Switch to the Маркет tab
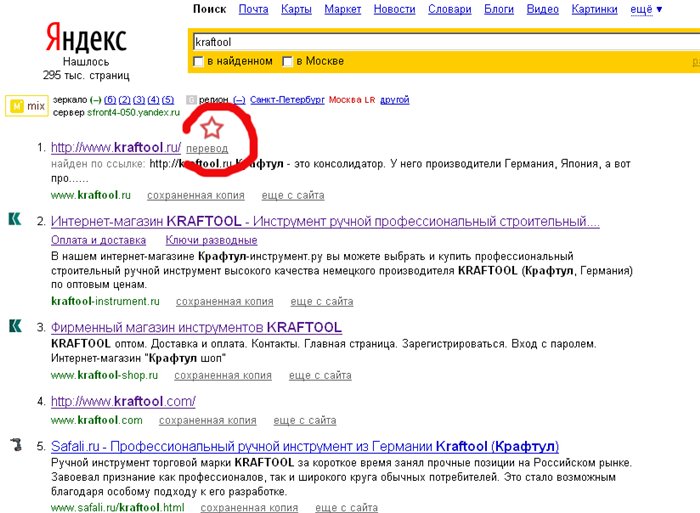Image resolution: width=700 pixels, height=513 pixels. [342, 9]
